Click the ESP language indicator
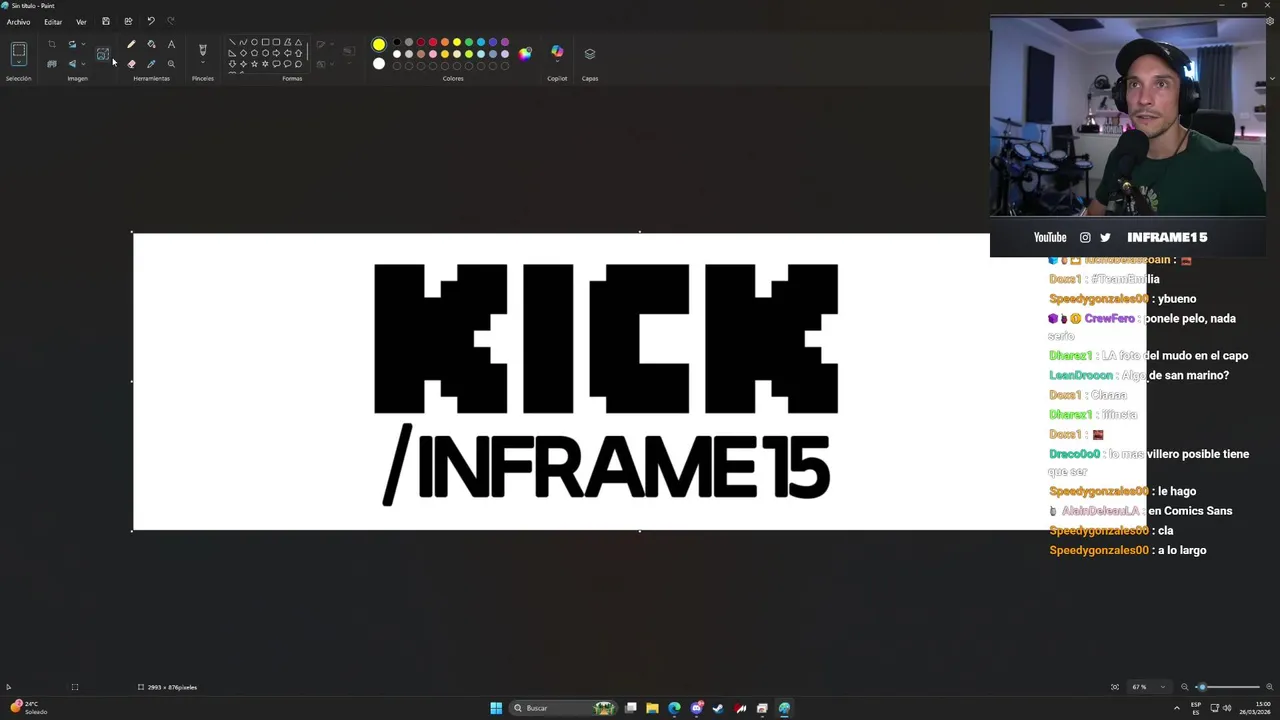The height and width of the screenshot is (720, 1280). [x=1196, y=707]
